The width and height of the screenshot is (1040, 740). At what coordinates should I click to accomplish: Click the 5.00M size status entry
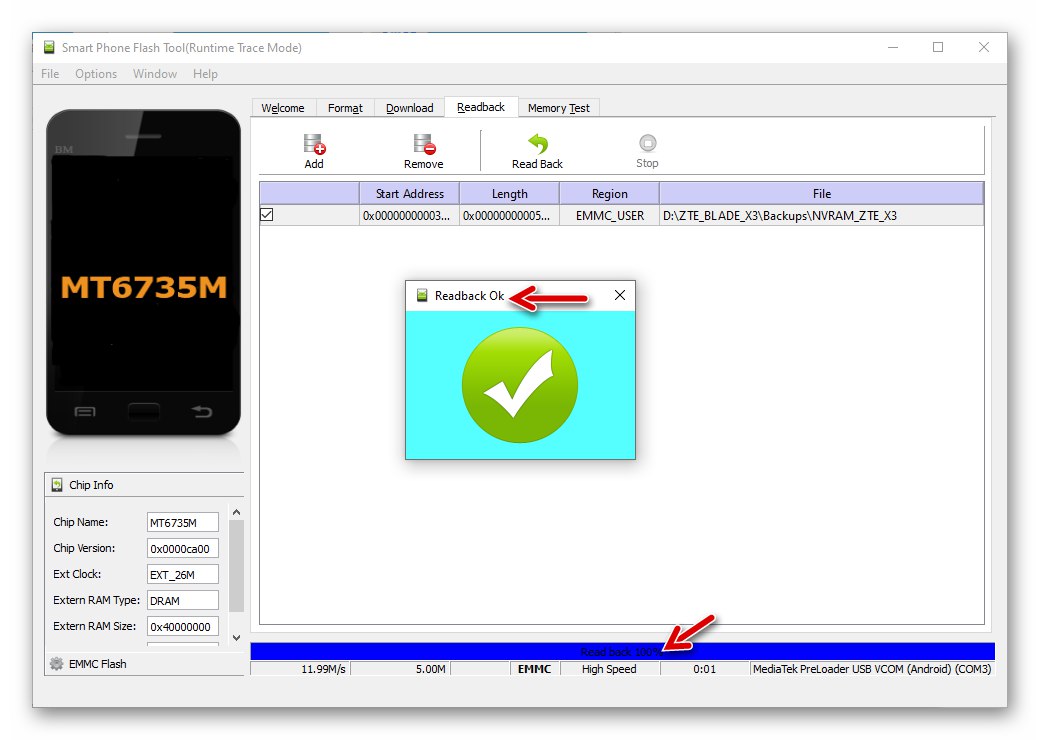(x=401, y=669)
